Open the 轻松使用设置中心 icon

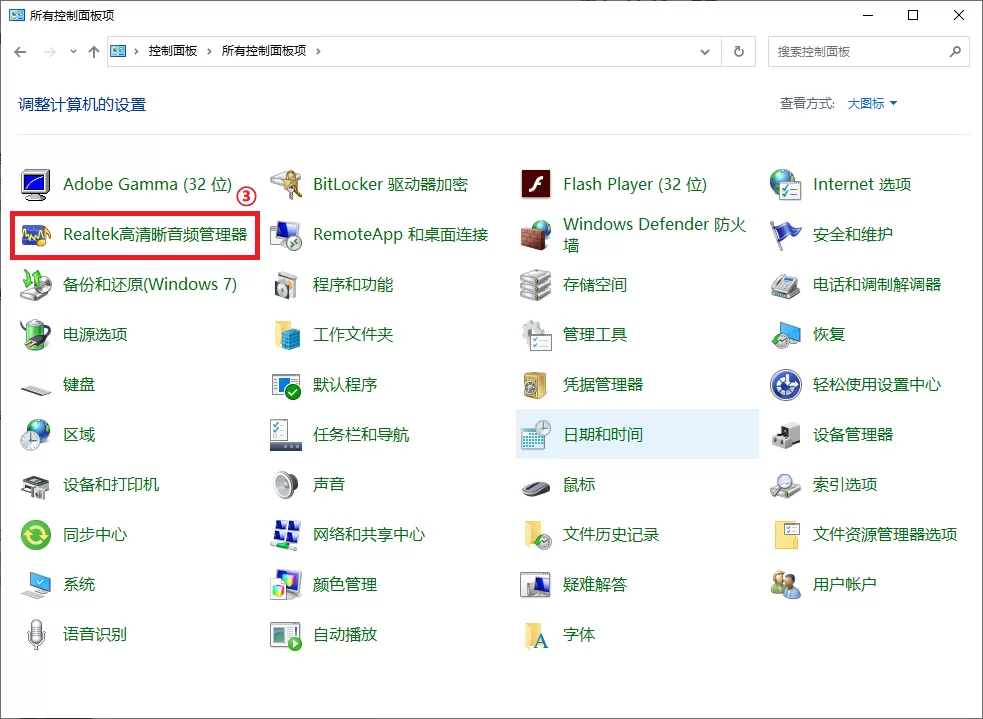[x=786, y=385]
